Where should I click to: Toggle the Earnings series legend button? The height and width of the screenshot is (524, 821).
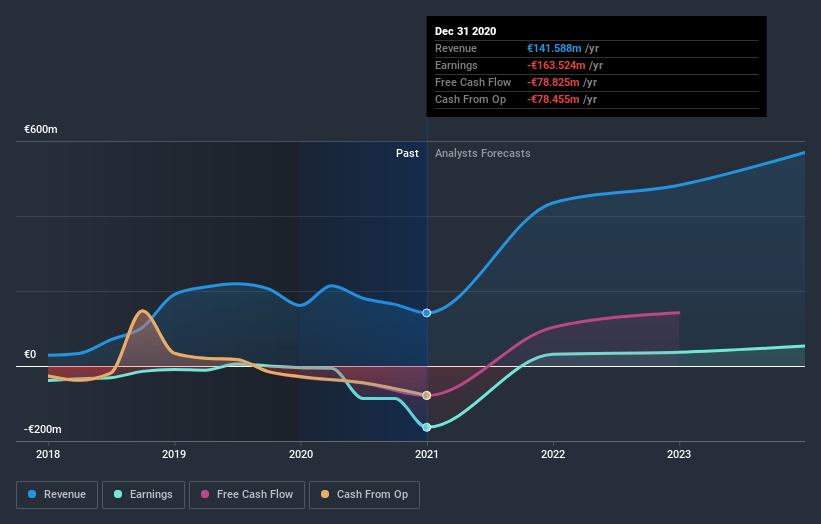143,495
